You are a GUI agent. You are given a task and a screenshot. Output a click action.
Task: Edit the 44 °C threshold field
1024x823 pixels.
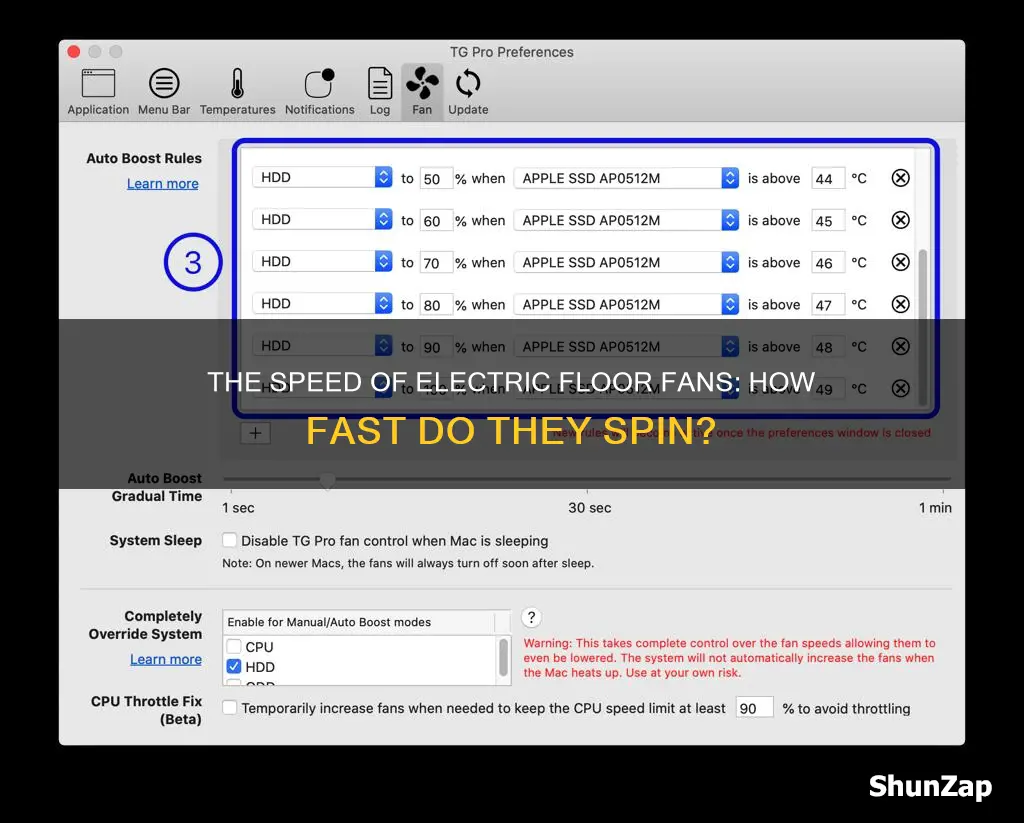coord(827,178)
